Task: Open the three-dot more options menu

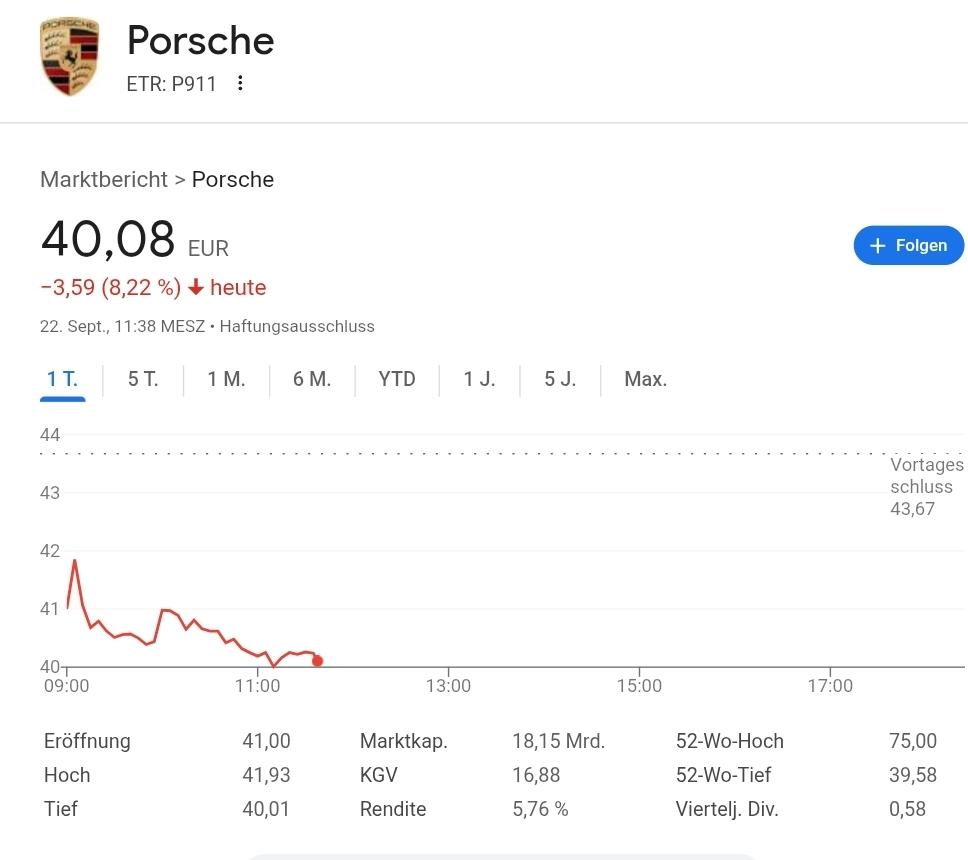Action: (240, 84)
